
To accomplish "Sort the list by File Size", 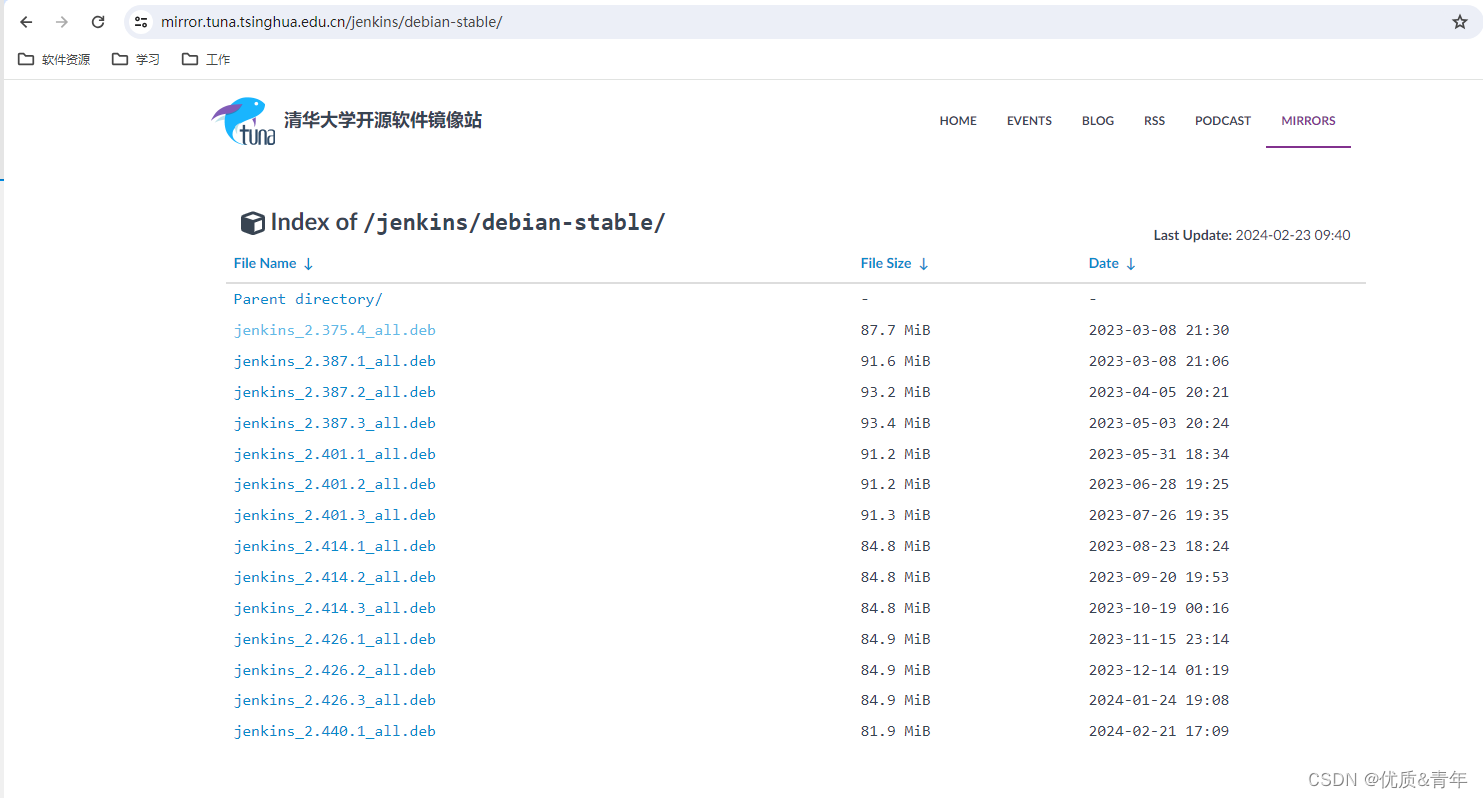I will [x=895, y=263].
